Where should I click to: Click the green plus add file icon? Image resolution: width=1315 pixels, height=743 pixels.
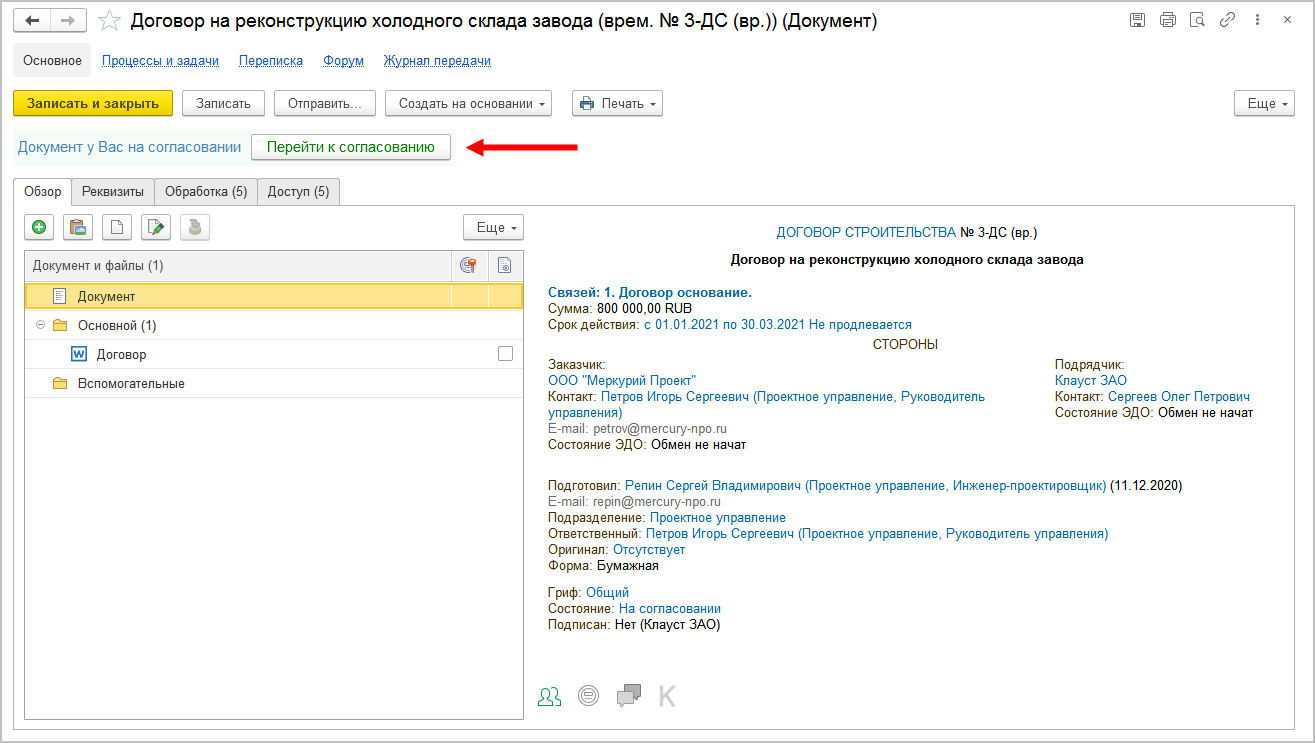(39, 227)
